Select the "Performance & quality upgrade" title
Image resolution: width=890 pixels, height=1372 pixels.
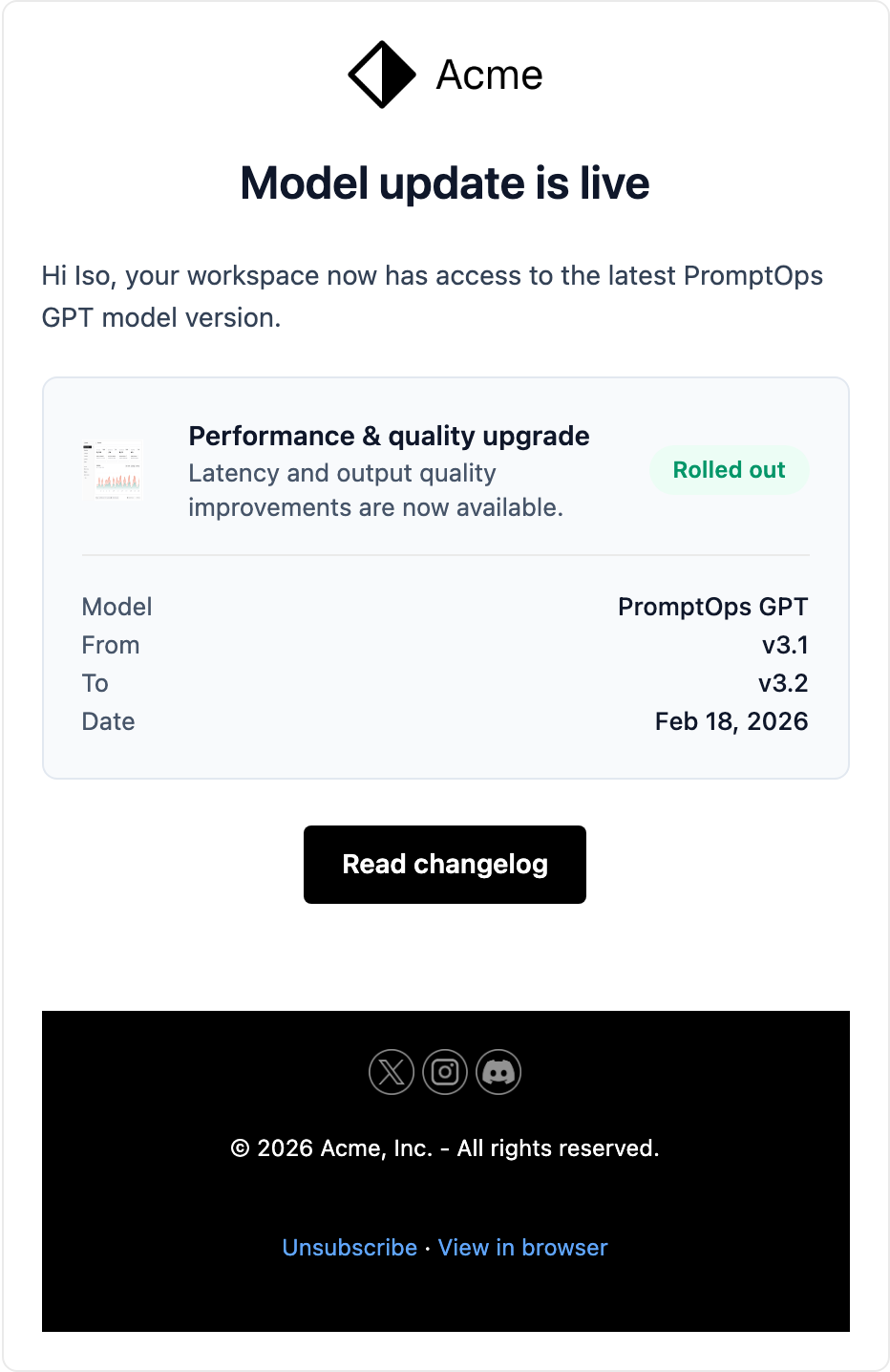[x=389, y=436]
